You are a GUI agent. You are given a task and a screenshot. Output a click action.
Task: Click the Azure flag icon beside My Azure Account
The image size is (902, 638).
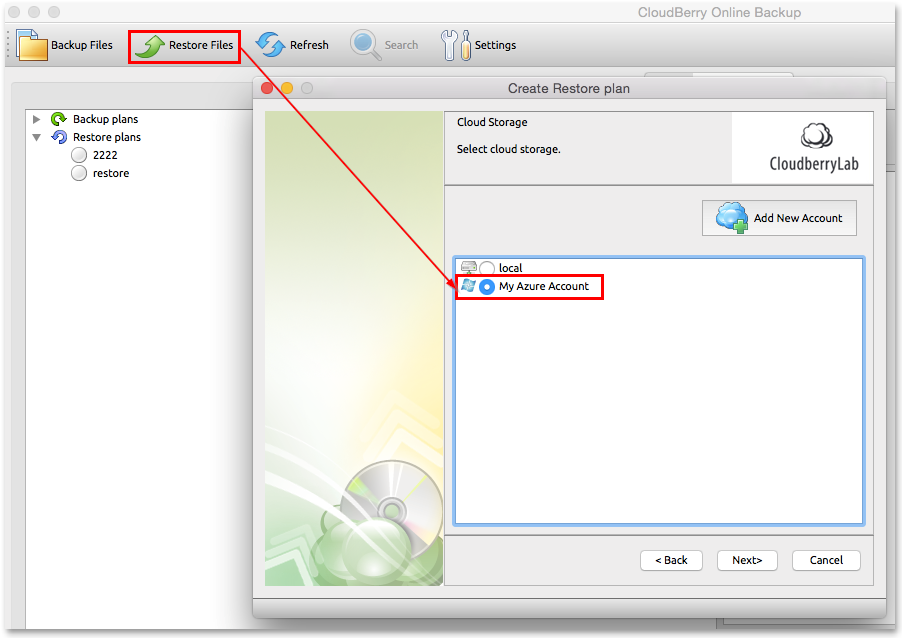coord(468,285)
